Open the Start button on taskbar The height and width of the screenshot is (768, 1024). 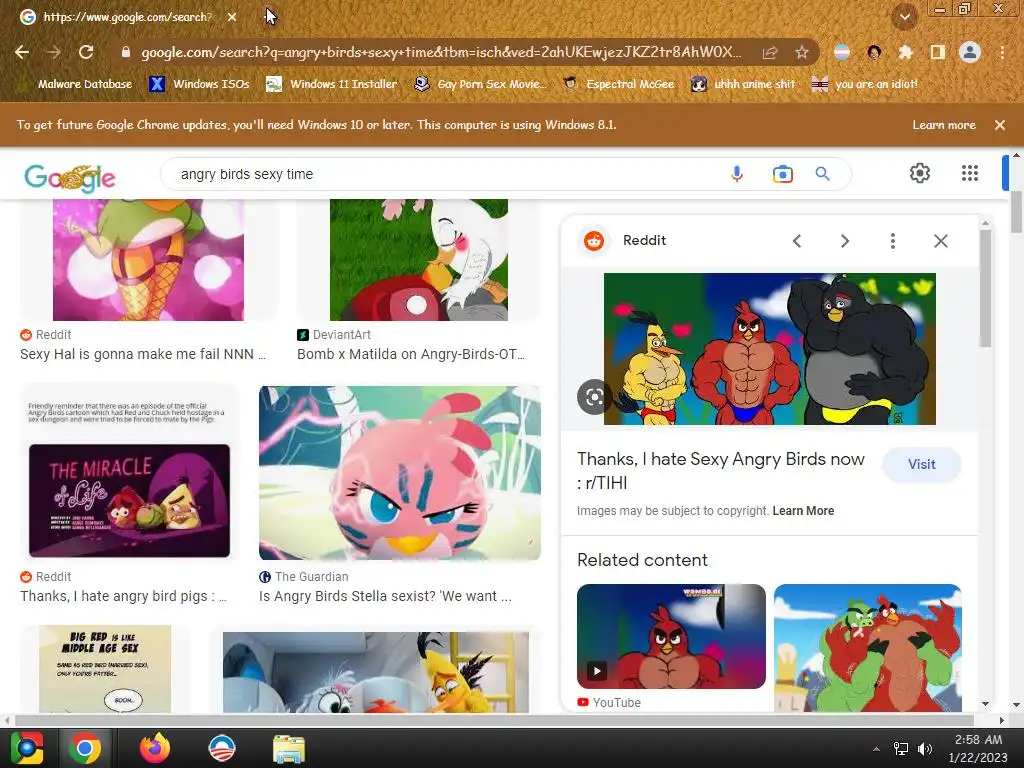click(27, 748)
